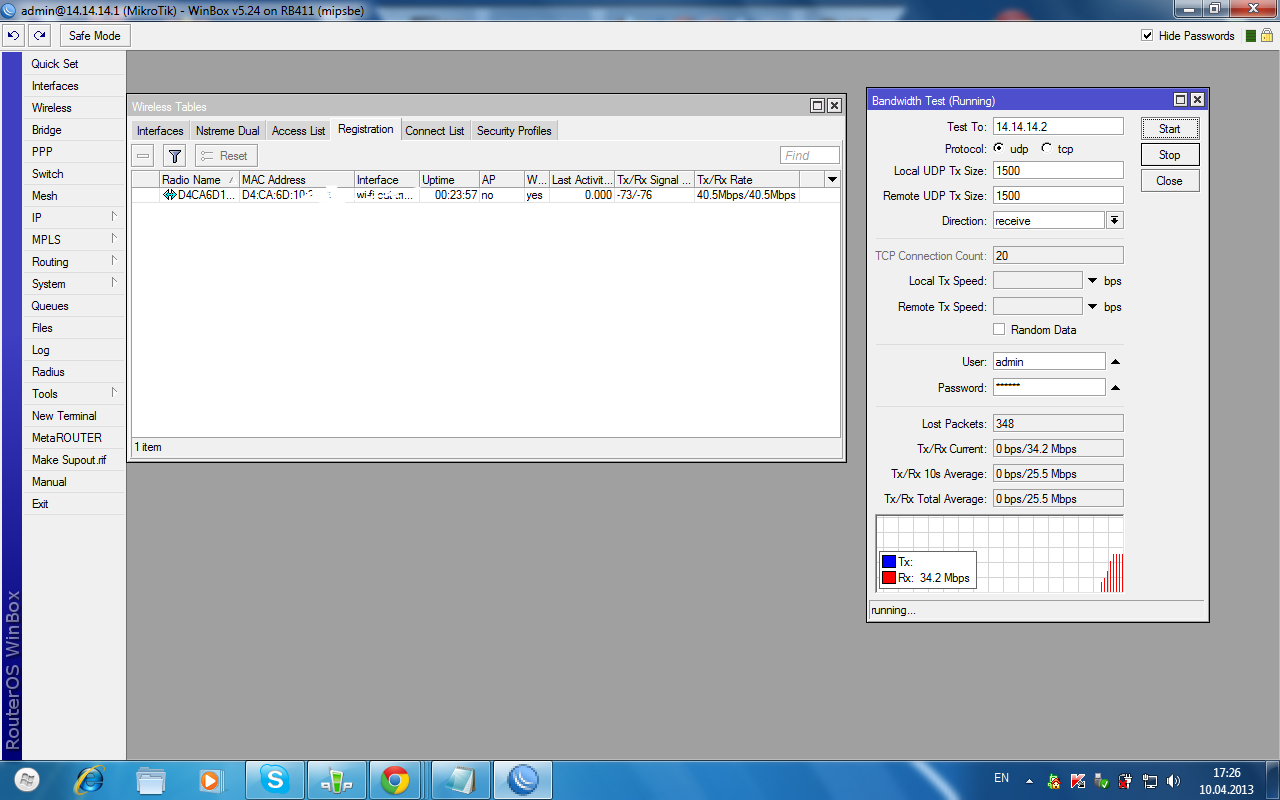Screen dimensions: 1280x800
Task: Switch to WinBox on the taskbar
Action: (523, 780)
